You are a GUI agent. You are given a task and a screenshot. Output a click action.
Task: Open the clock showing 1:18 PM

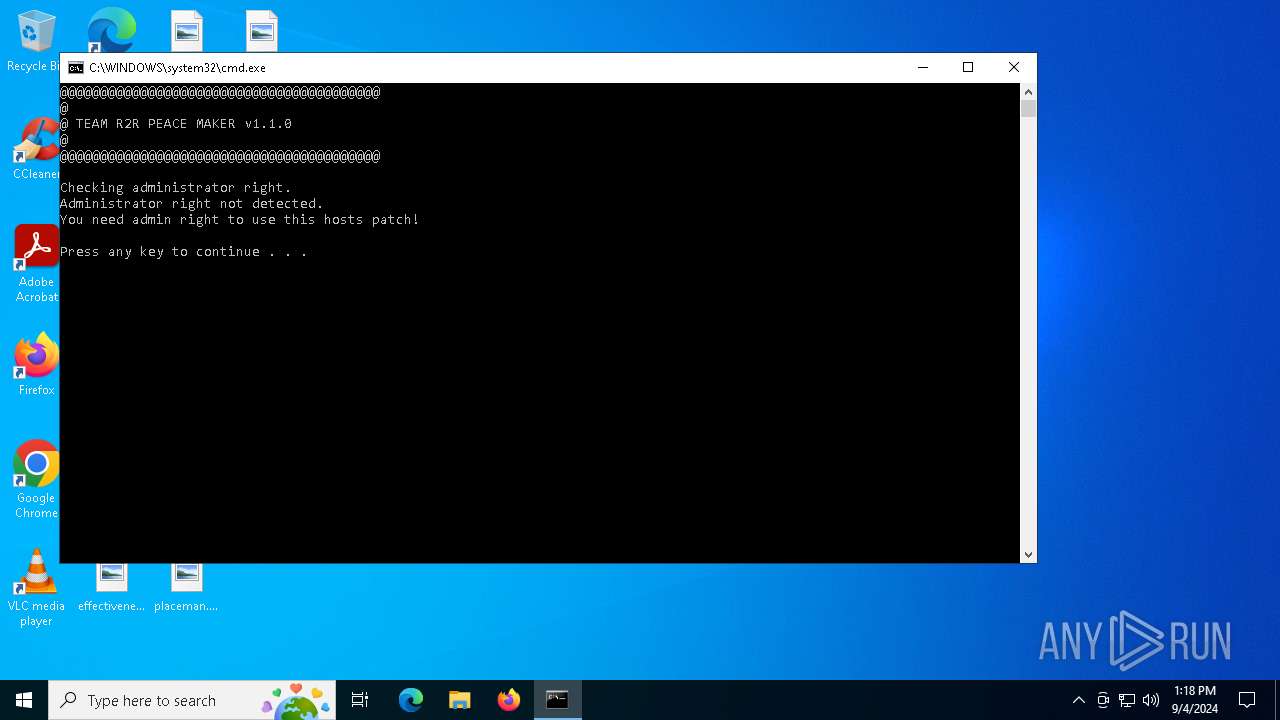[x=1195, y=700]
